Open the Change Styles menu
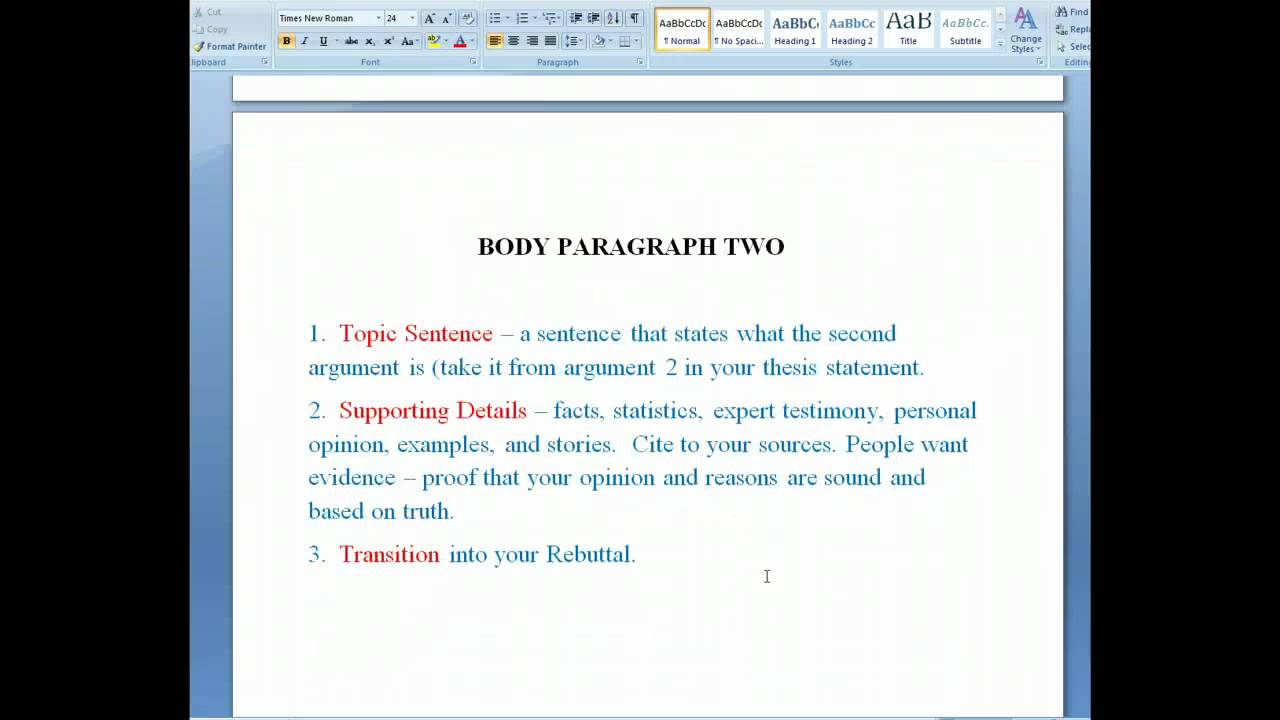The height and width of the screenshot is (720, 1280). click(1026, 30)
